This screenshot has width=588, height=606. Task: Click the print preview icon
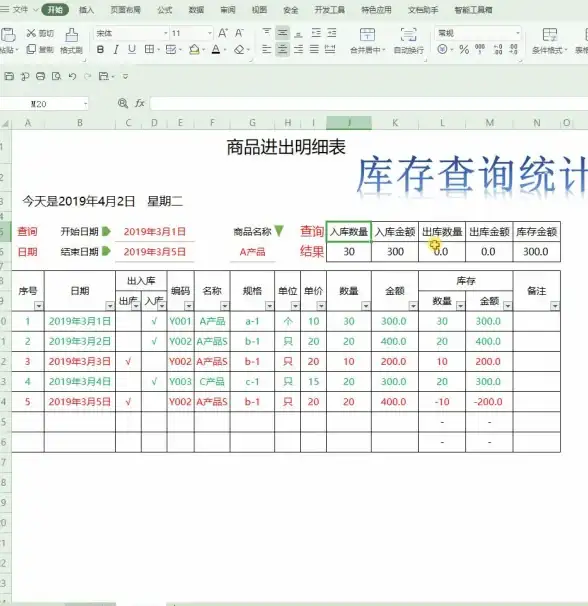pyautogui.click(x=56, y=77)
